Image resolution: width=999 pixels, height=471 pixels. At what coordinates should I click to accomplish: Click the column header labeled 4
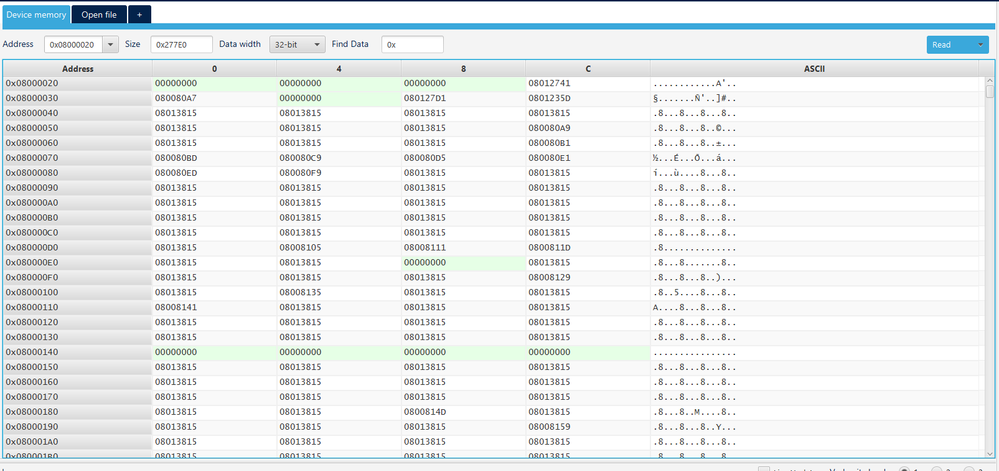[x=339, y=69]
